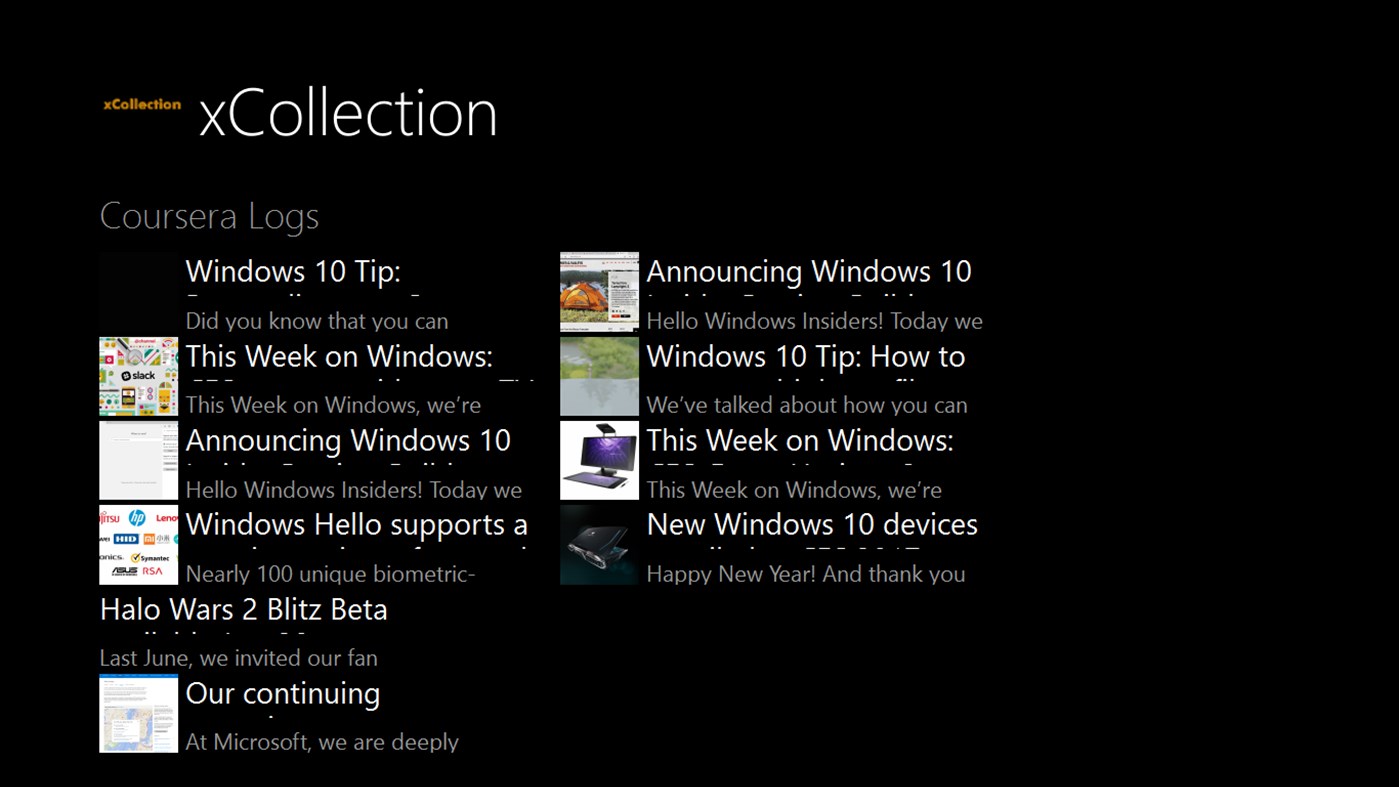This screenshot has height=787, width=1399.
Task: Click the browser screenshot thumbnail for Announcing Windows 10
Action: [138, 460]
